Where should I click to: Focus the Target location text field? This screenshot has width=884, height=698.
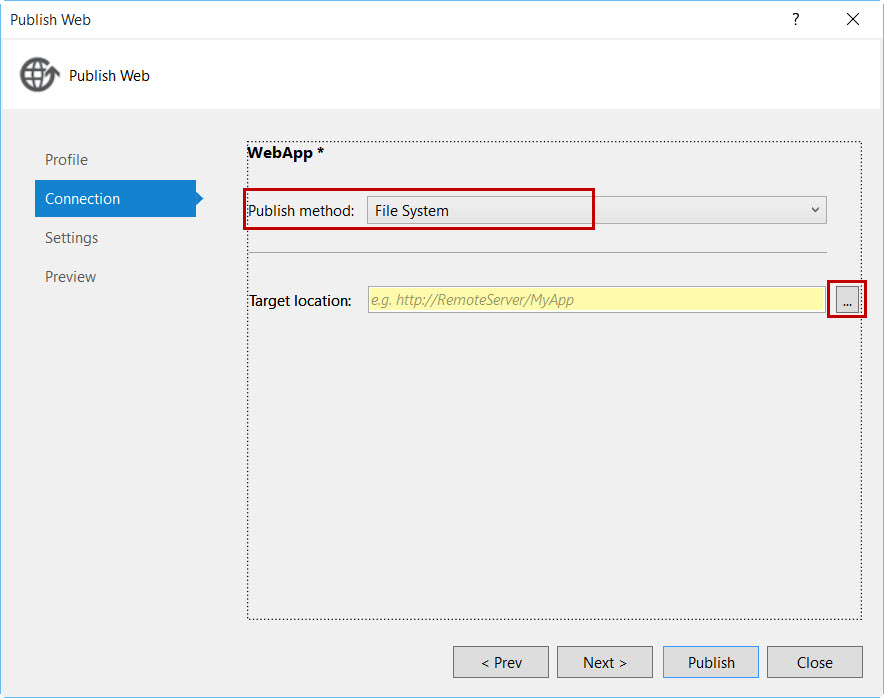tap(596, 299)
